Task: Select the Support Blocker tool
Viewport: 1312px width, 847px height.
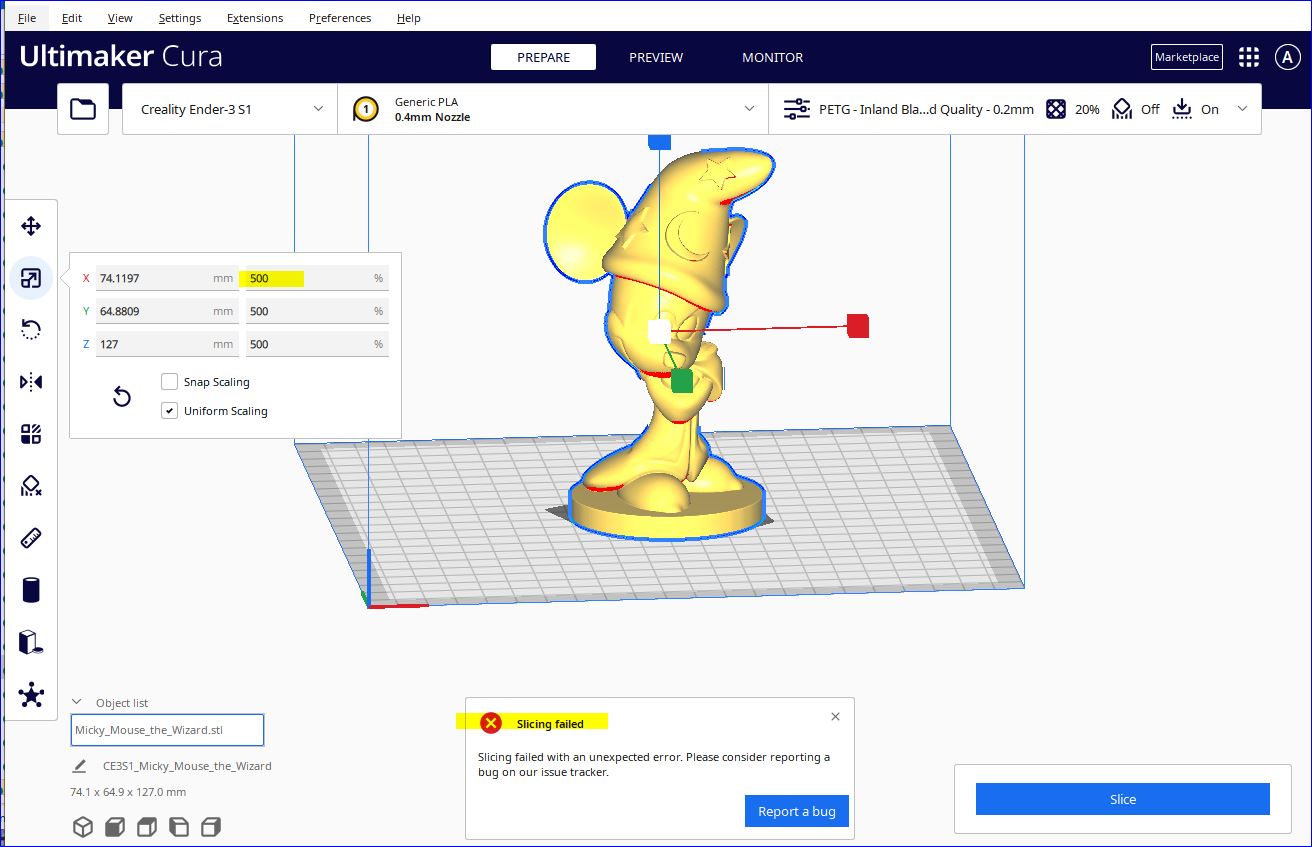Action: (x=31, y=485)
